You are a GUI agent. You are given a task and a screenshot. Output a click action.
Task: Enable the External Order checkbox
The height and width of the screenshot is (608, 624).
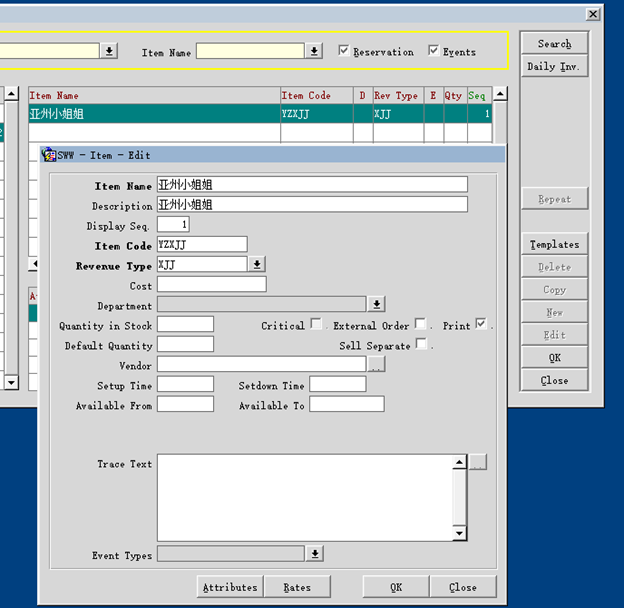coord(420,323)
